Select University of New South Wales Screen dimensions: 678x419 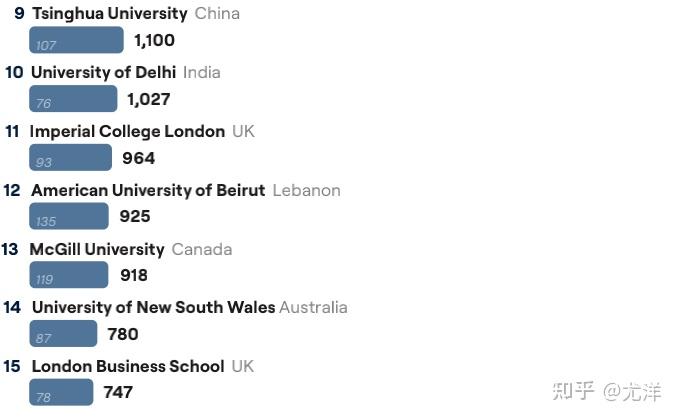pos(154,307)
